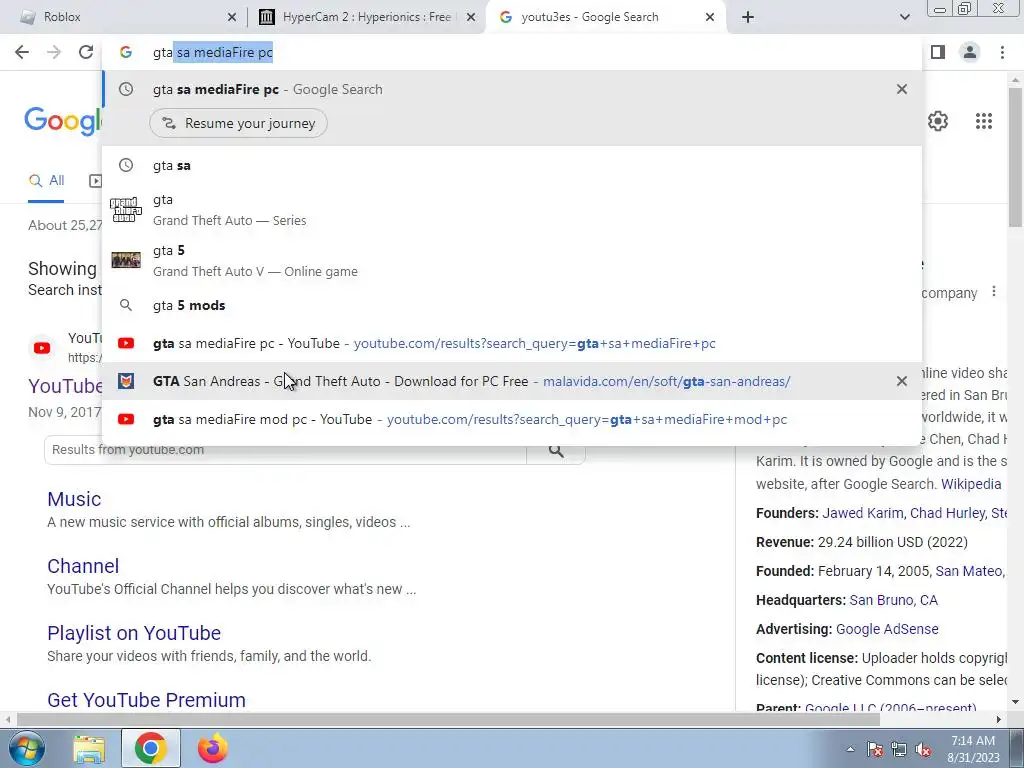Click Resume your journey chip
Image resolution: width=1024 pixels, height=768 pixels.
coord(238,123)
